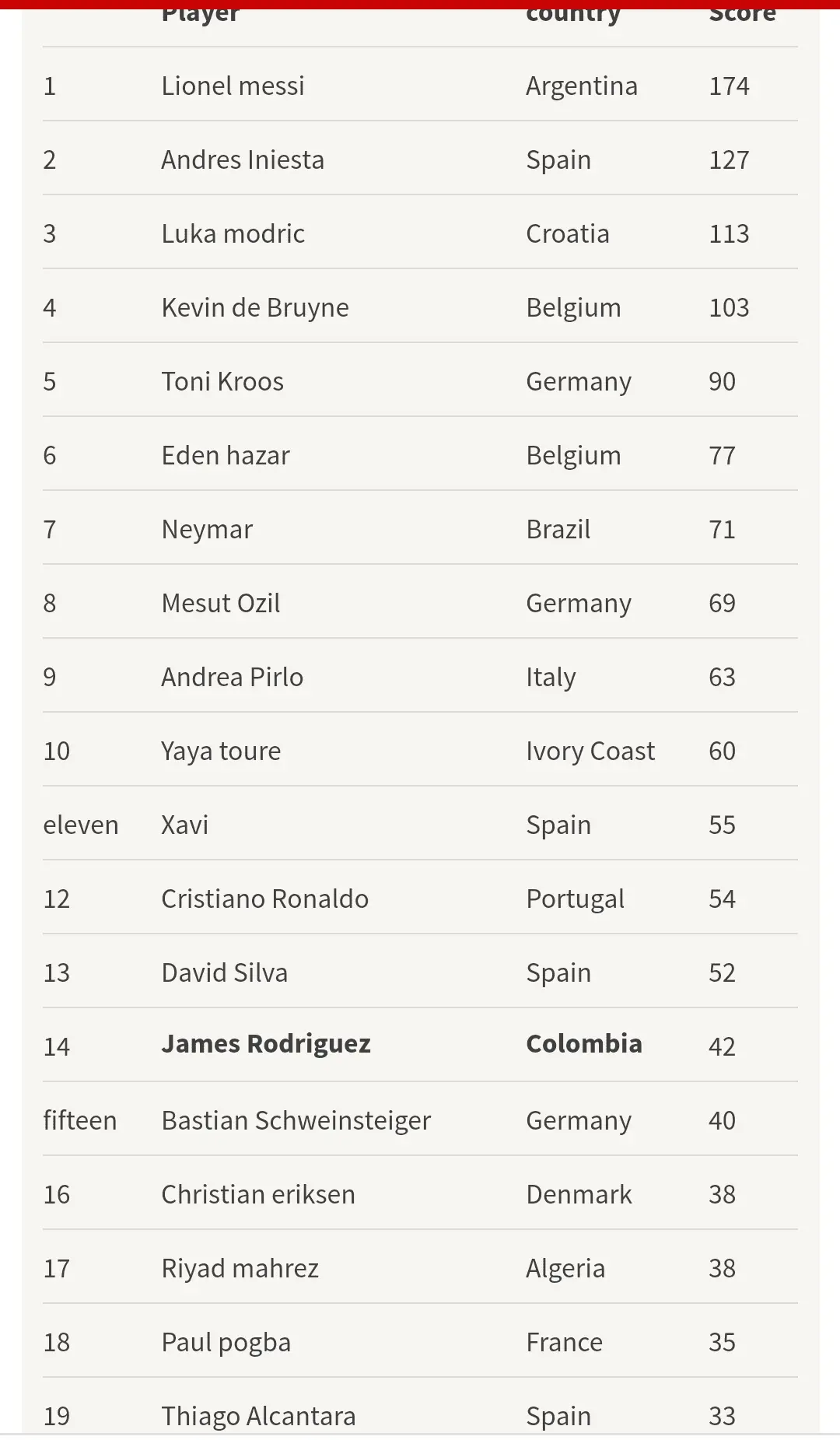Select the Andres Iniesta row name
This screenshot has height=1440, width=840.
243,159
